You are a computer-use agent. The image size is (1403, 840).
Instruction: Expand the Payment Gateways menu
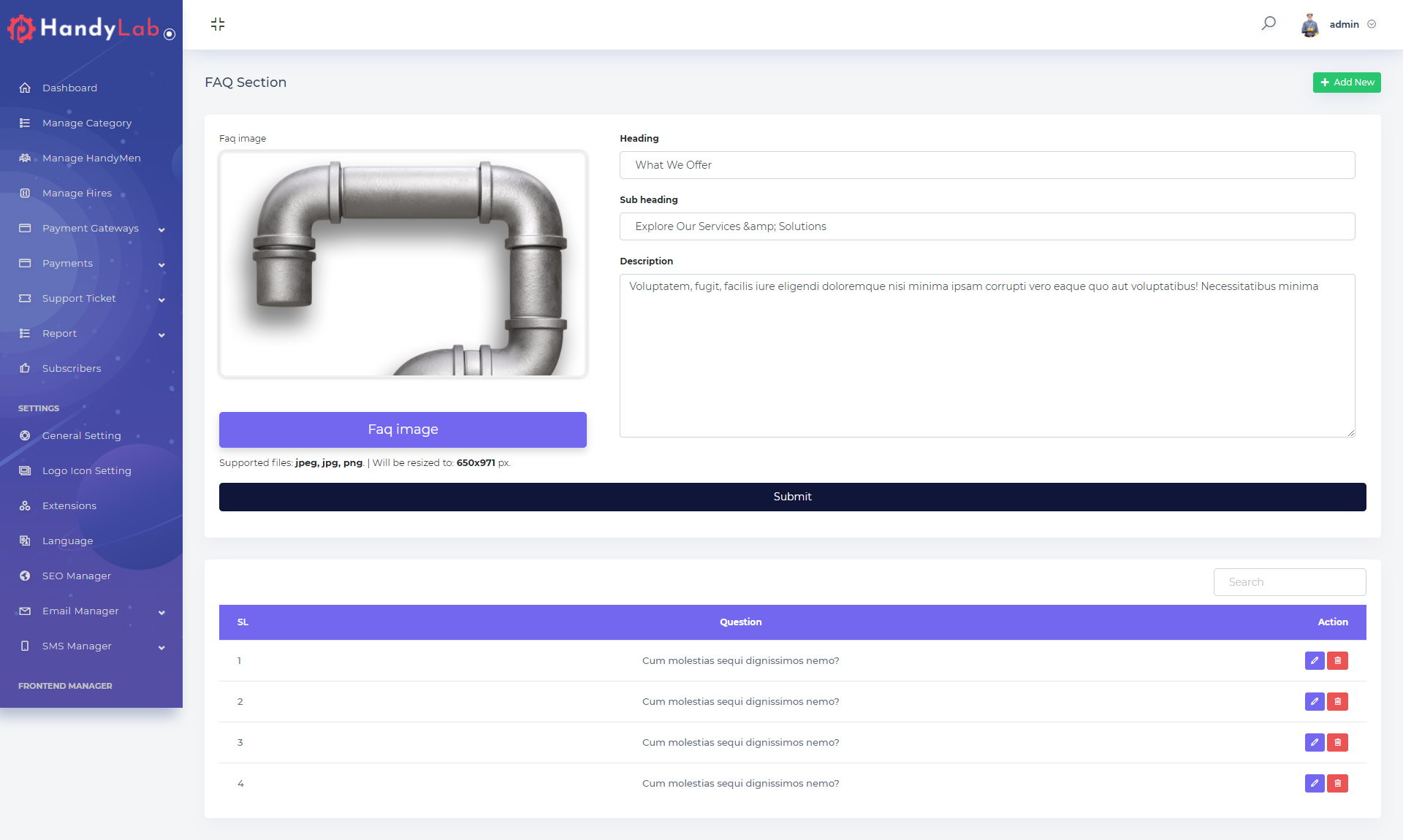click(x=90, y=228)
